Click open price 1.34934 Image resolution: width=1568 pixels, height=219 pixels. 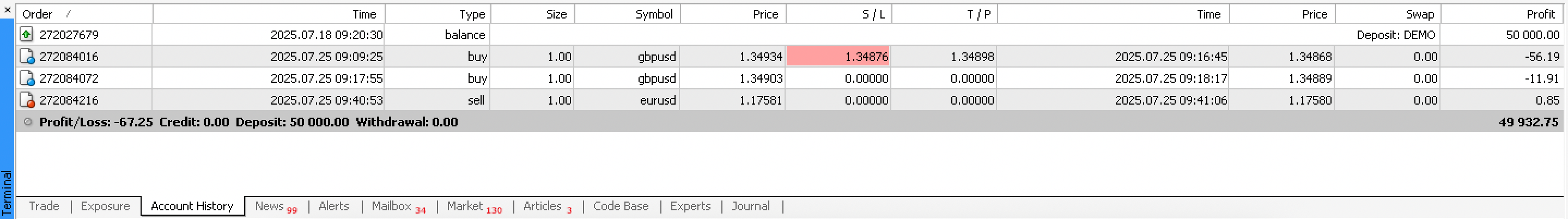tap(760, 57)
